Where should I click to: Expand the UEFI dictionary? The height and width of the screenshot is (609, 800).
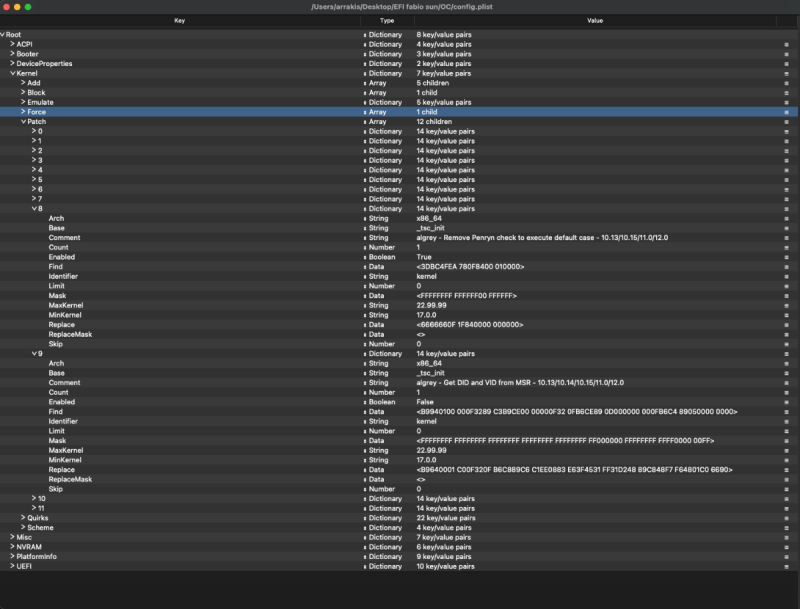12,566
